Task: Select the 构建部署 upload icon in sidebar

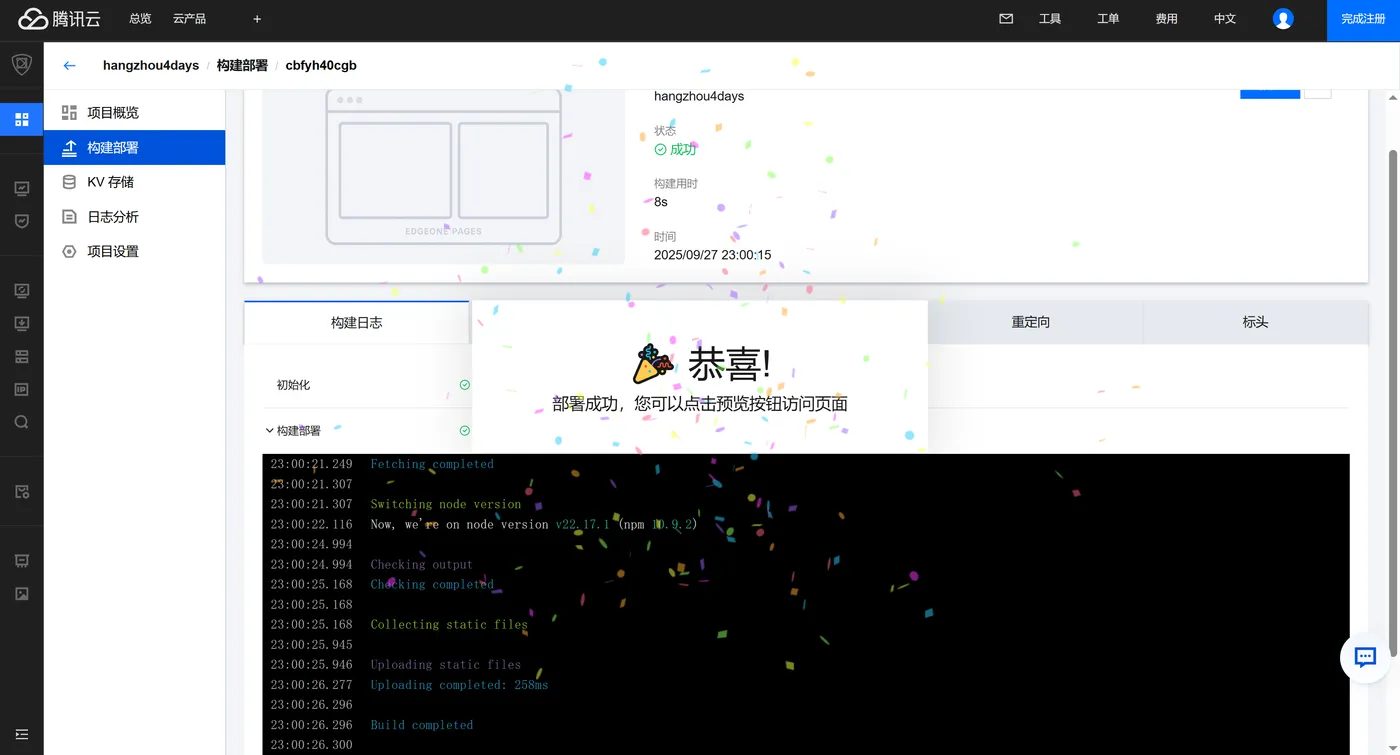Action: (68, 147)
